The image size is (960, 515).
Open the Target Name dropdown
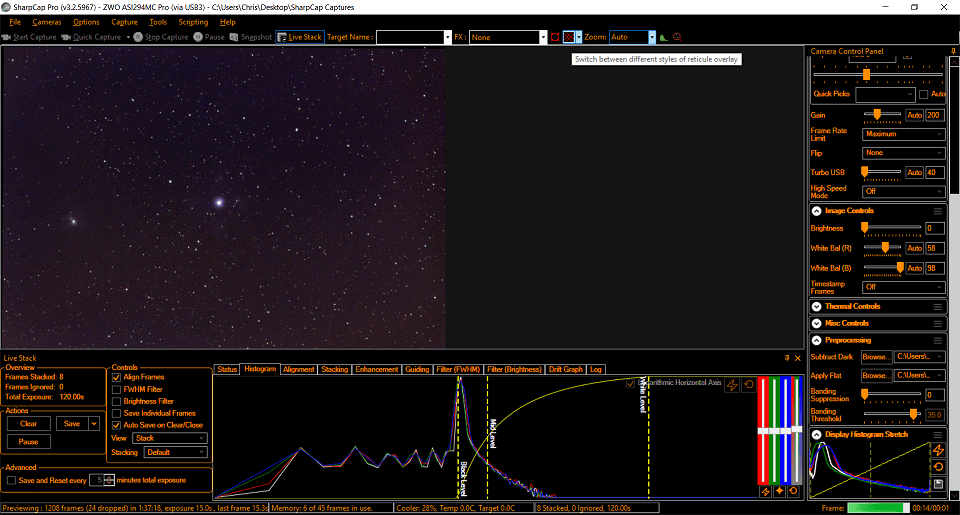pos(447,37)
